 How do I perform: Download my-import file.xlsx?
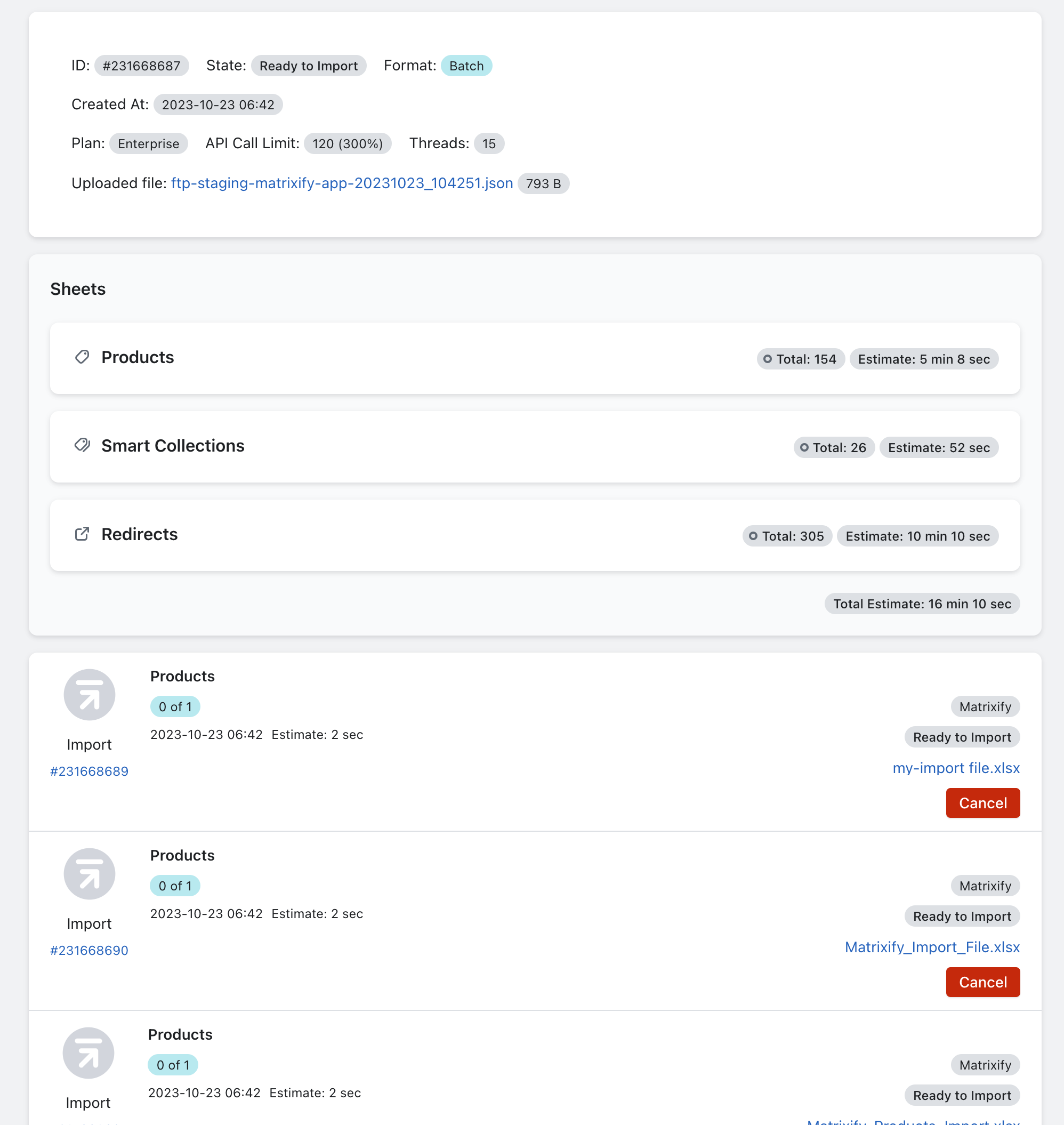point(956,768)
